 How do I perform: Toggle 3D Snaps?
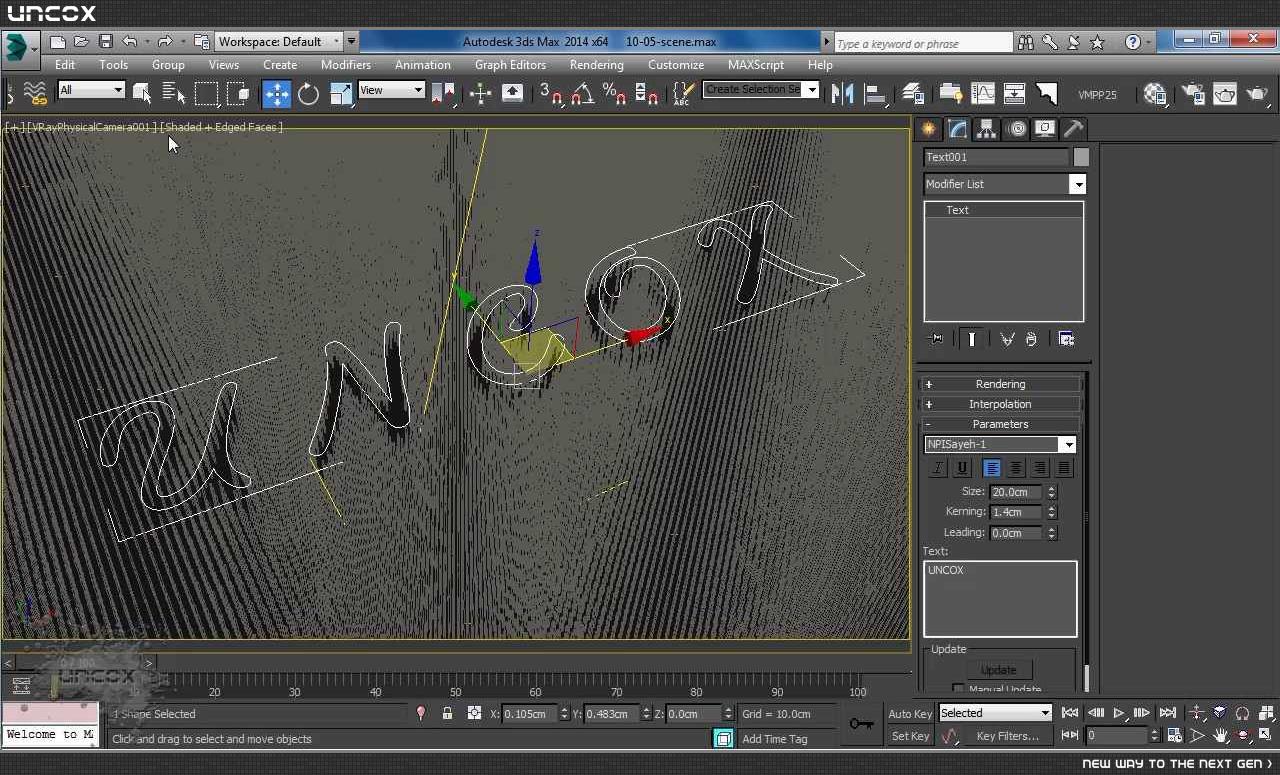click(x=551, y=94)
